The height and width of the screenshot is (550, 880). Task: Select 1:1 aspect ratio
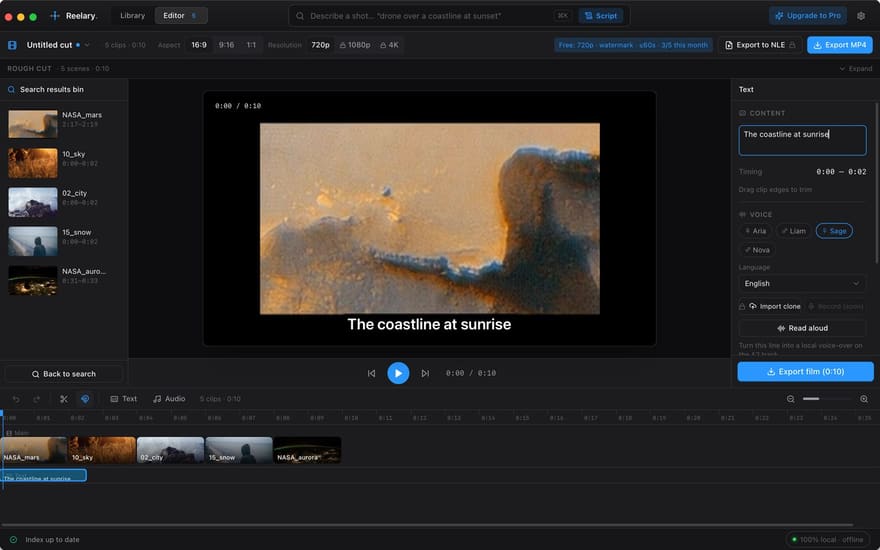coord(251,45)
